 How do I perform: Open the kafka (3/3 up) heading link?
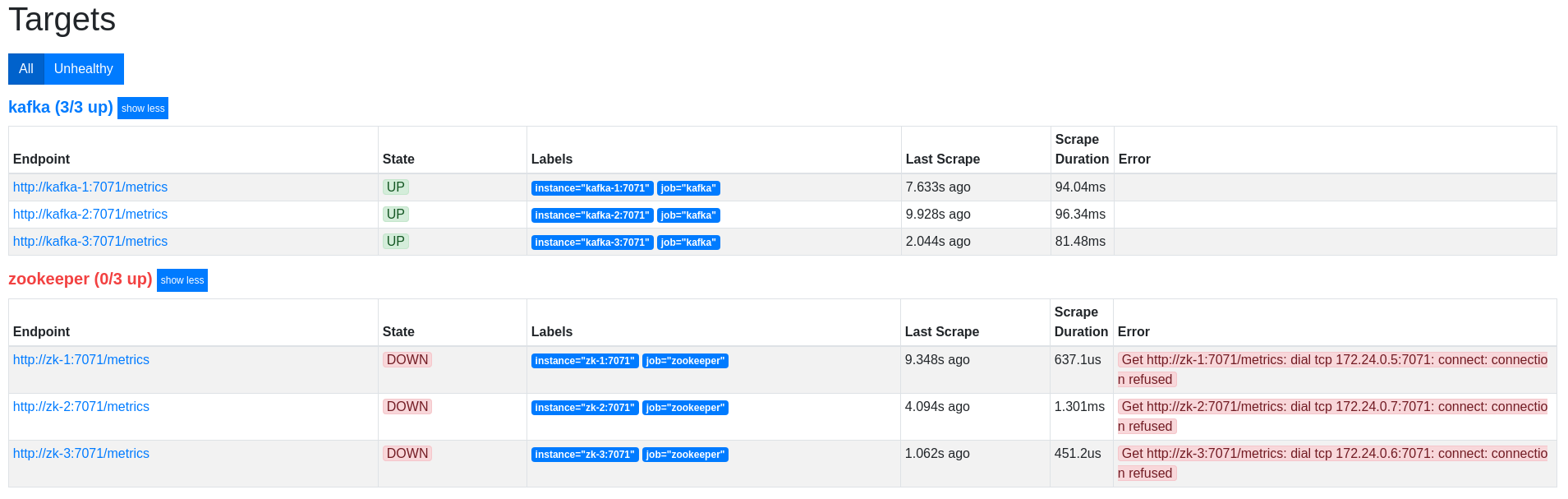[x=61, y=107]
